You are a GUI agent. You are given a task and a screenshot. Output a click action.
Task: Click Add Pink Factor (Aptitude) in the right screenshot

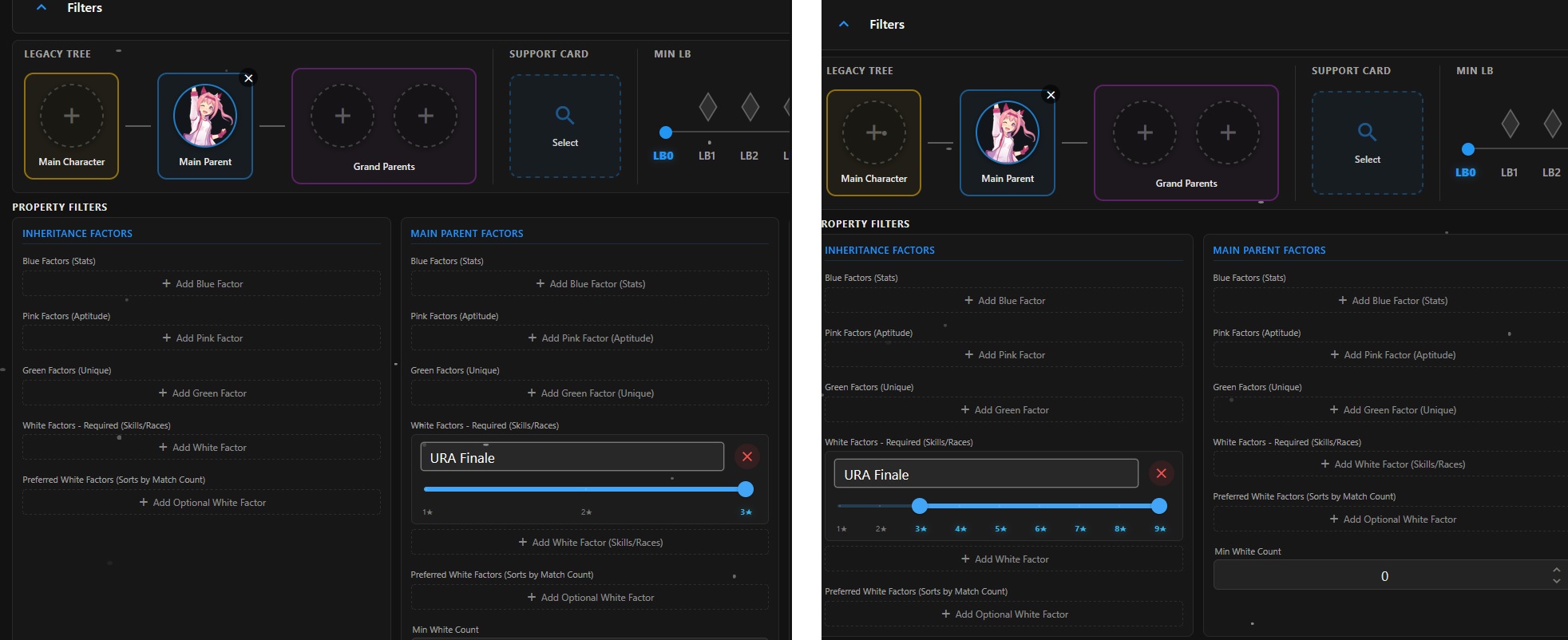1391,355
